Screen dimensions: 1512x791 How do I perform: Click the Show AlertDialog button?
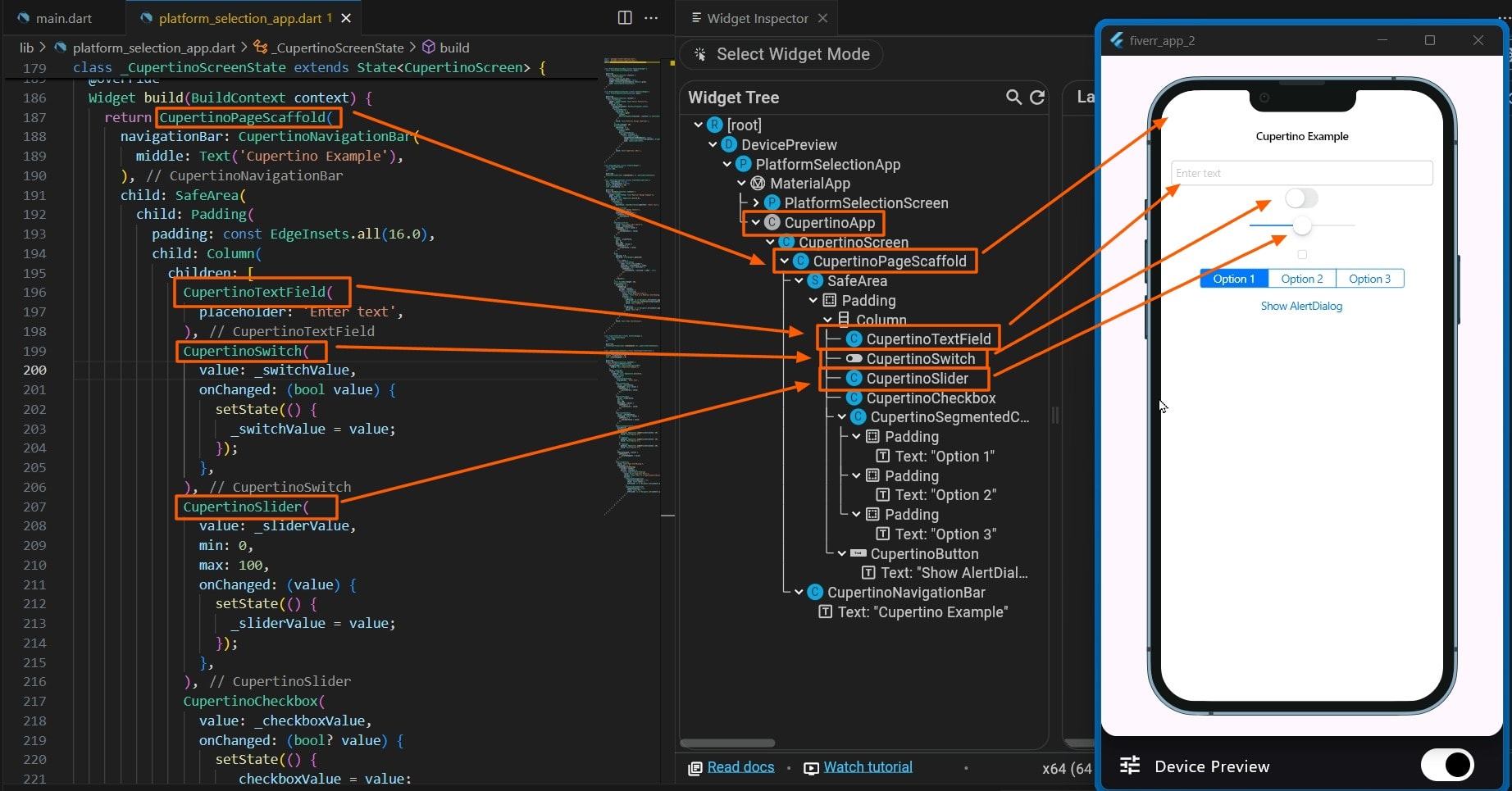[1301, 306]
